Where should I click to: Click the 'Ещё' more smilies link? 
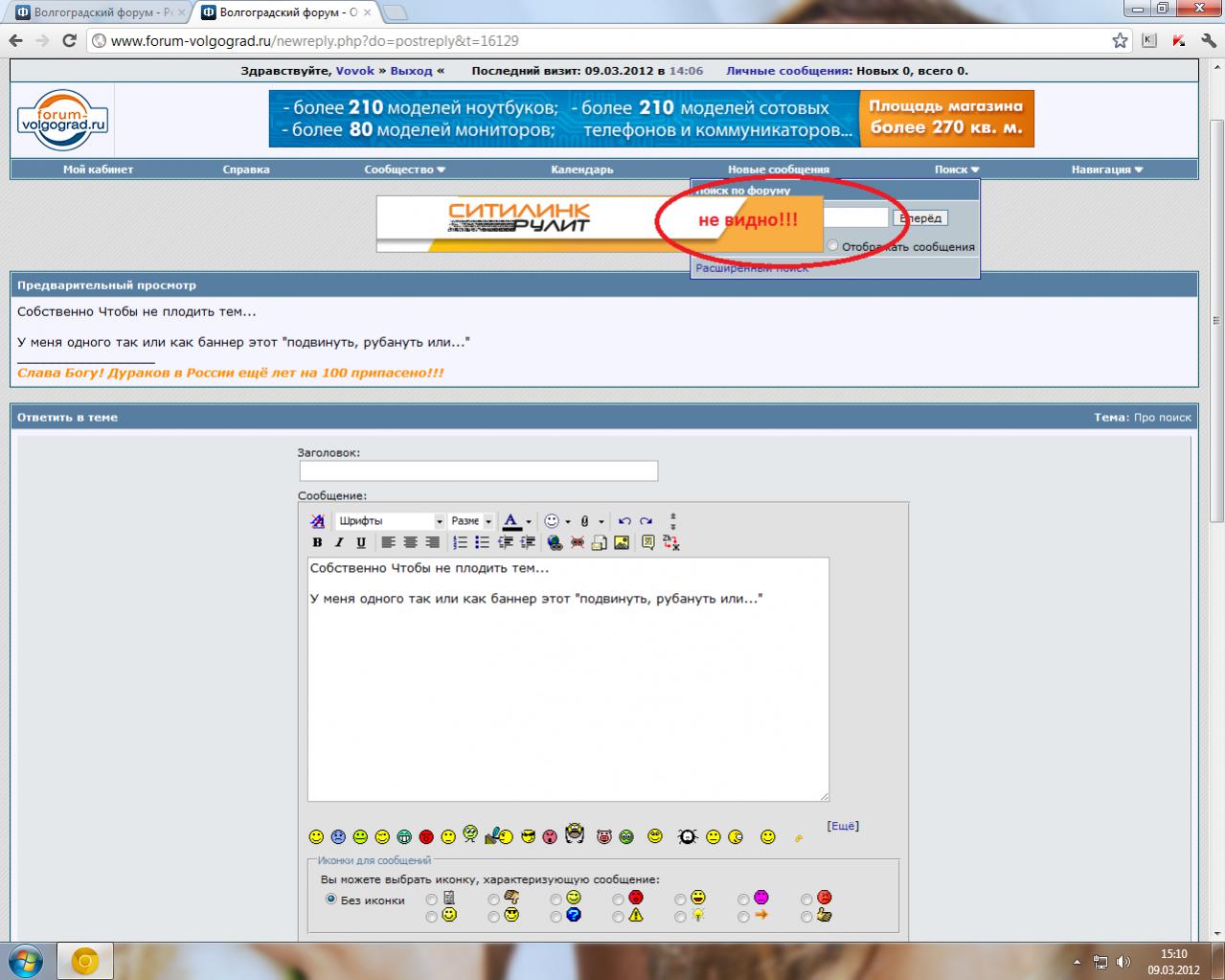[x=843, y=826]
